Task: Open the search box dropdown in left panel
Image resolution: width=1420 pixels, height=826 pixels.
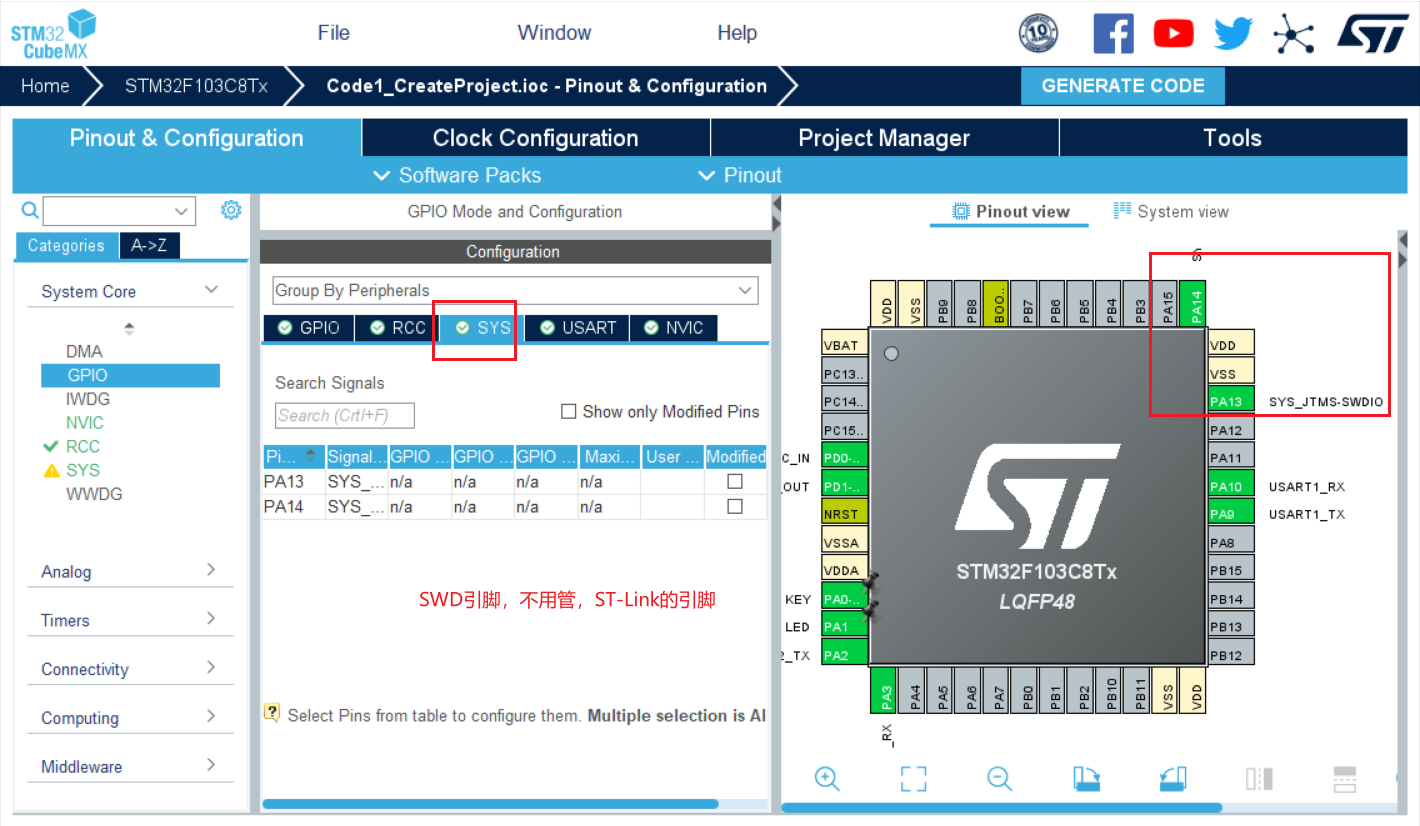Action: pyautogui.click(x=182, y=211)
